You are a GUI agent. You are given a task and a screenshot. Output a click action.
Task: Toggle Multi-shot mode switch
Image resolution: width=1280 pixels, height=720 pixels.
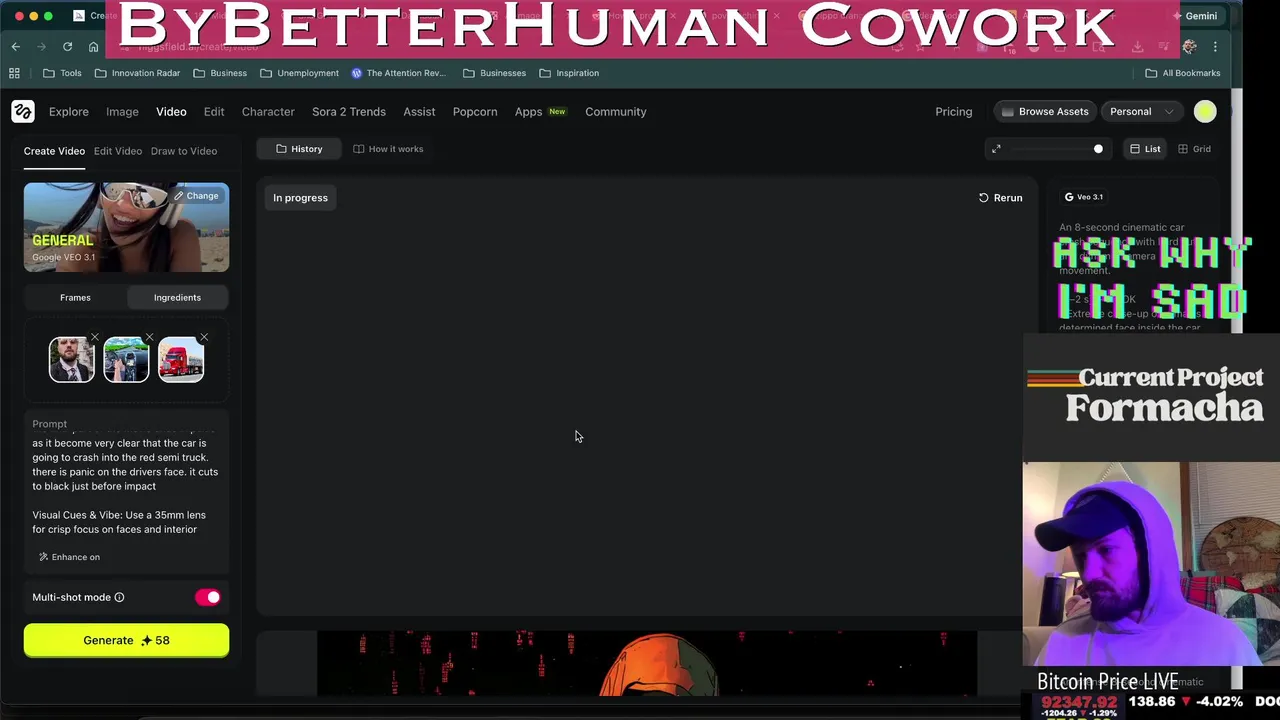coord(208,597)
